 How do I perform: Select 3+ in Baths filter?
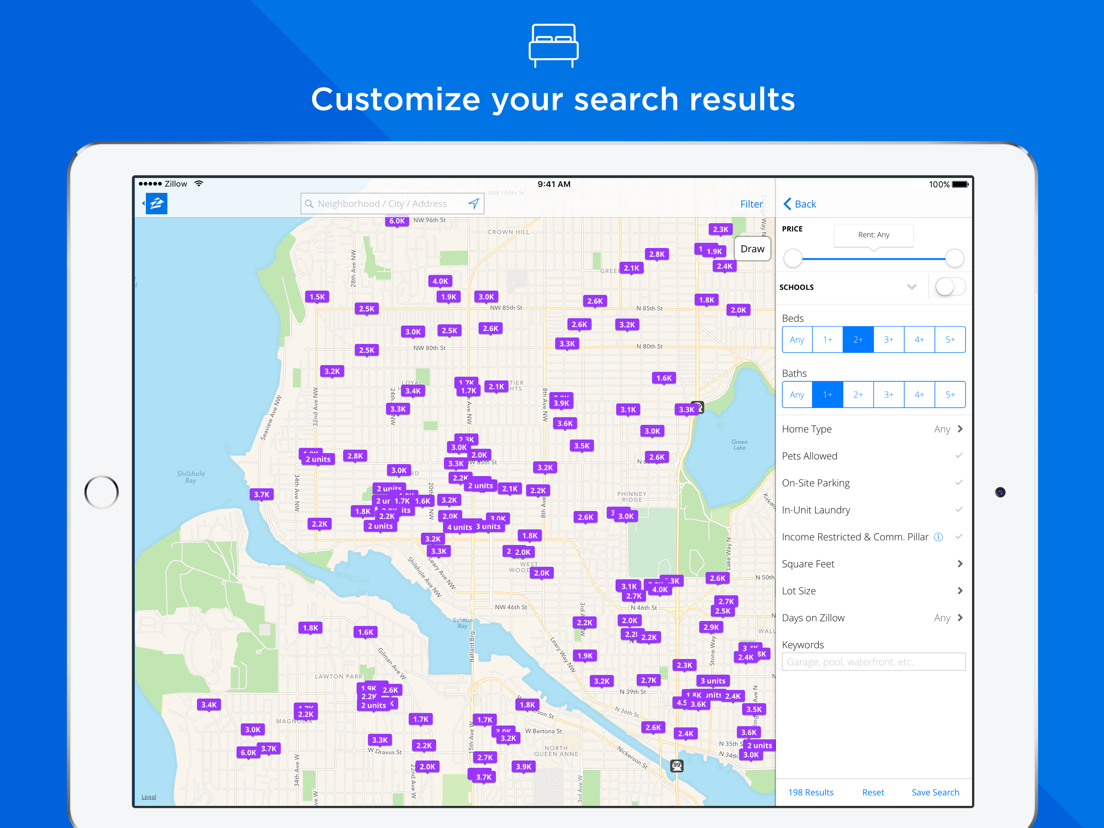click(889, 394)
